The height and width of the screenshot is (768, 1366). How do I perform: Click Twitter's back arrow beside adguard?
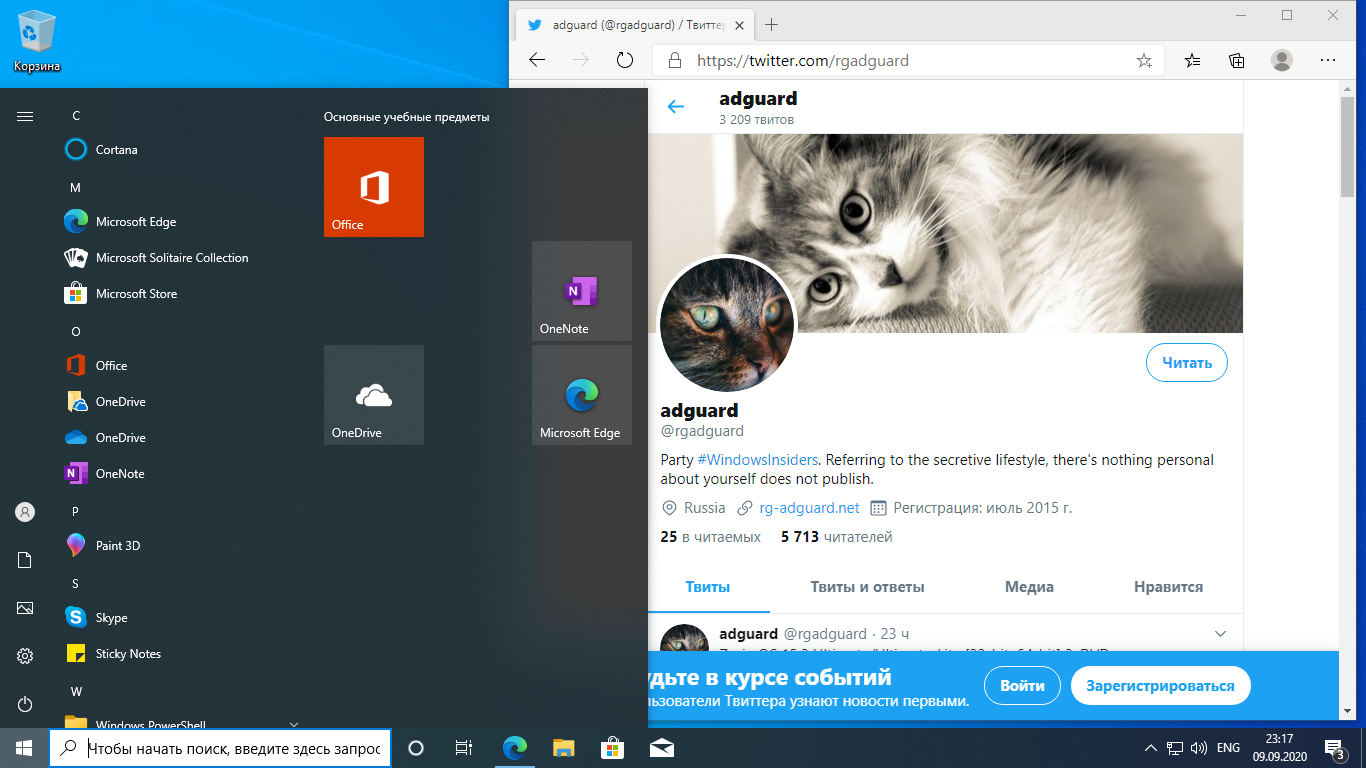tap(676, 107)
